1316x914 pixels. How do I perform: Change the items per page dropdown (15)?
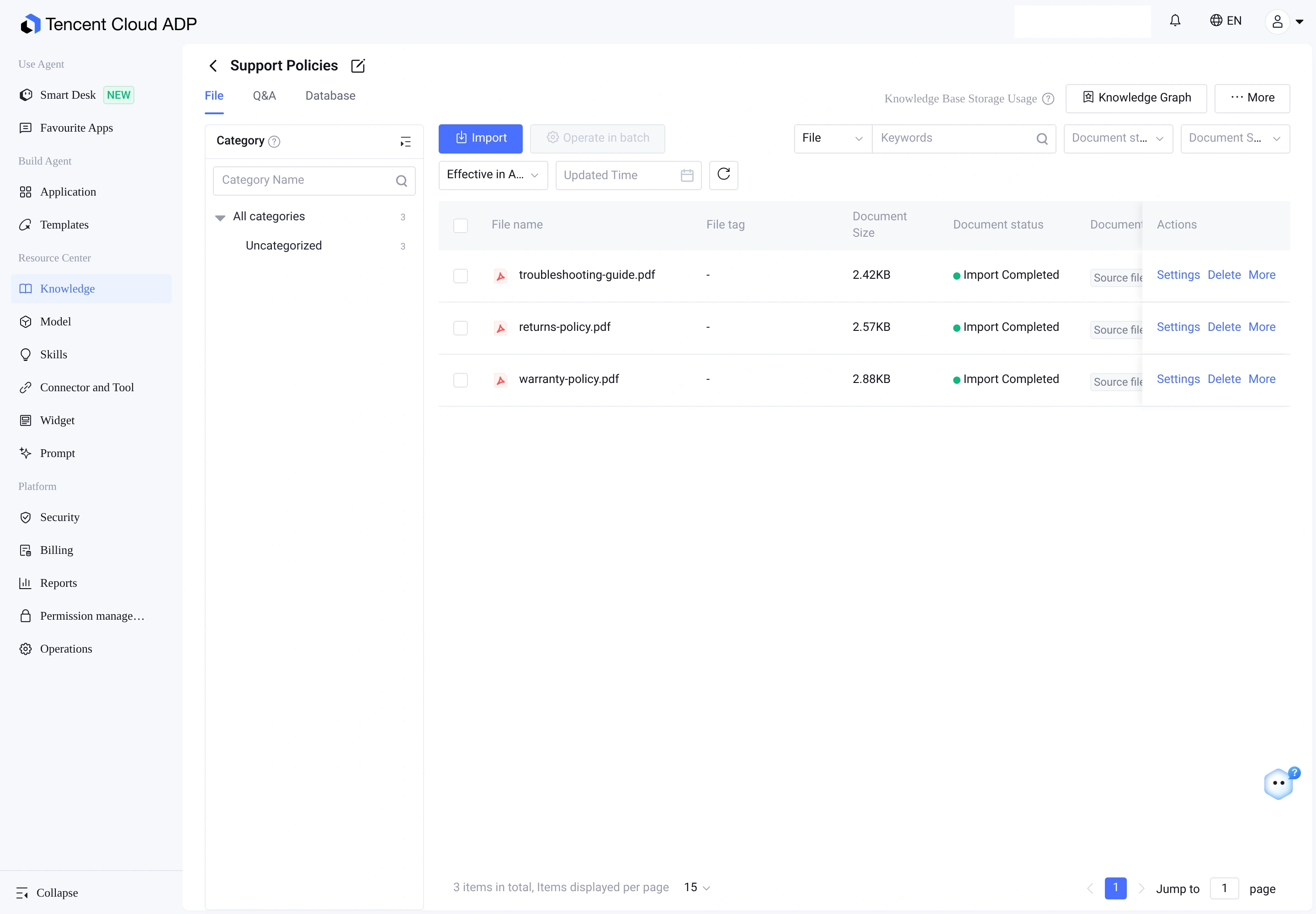[697, 887]
